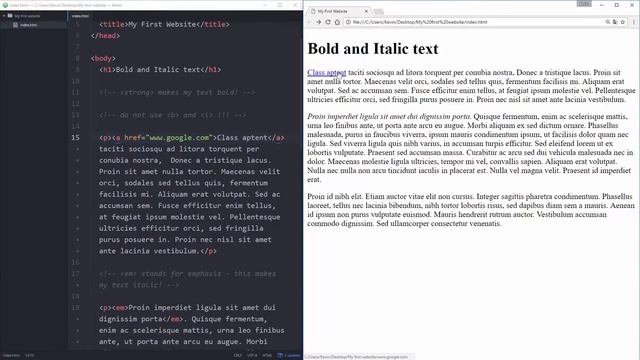The width and height of the screenshot is (640, 360).
Task: Click cursor position 15:15 in status bar
Action: (30, 356)
